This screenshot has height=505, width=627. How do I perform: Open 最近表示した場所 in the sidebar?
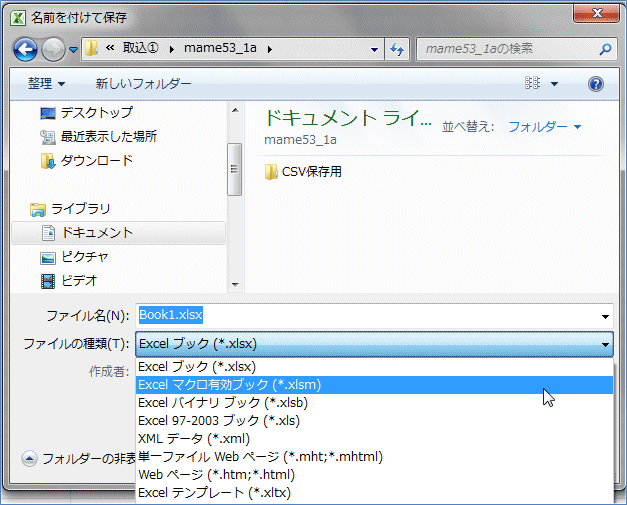(x=108, y=136)
